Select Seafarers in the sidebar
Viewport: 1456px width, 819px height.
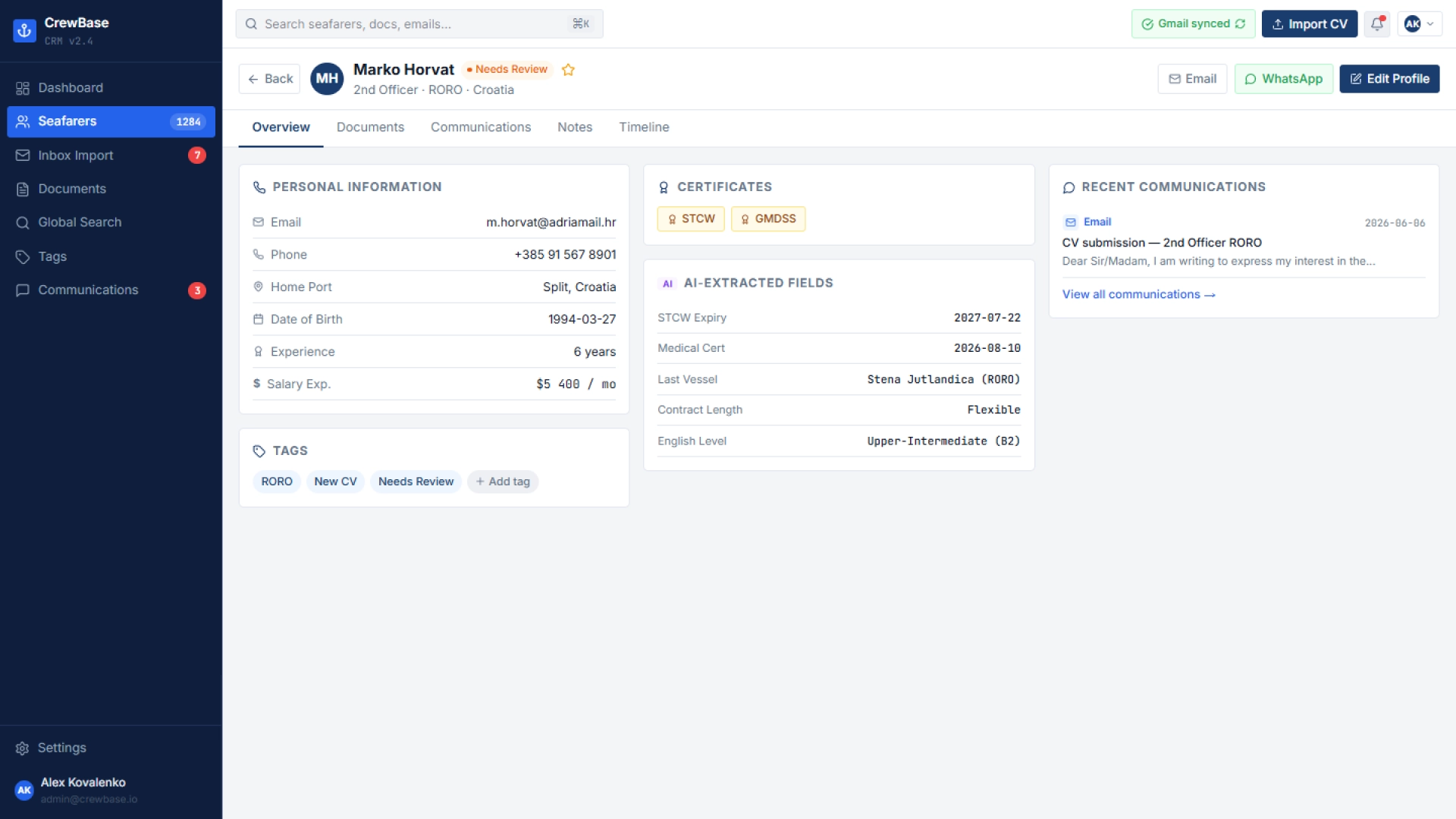pyautogui.click(x=111, y=121)
